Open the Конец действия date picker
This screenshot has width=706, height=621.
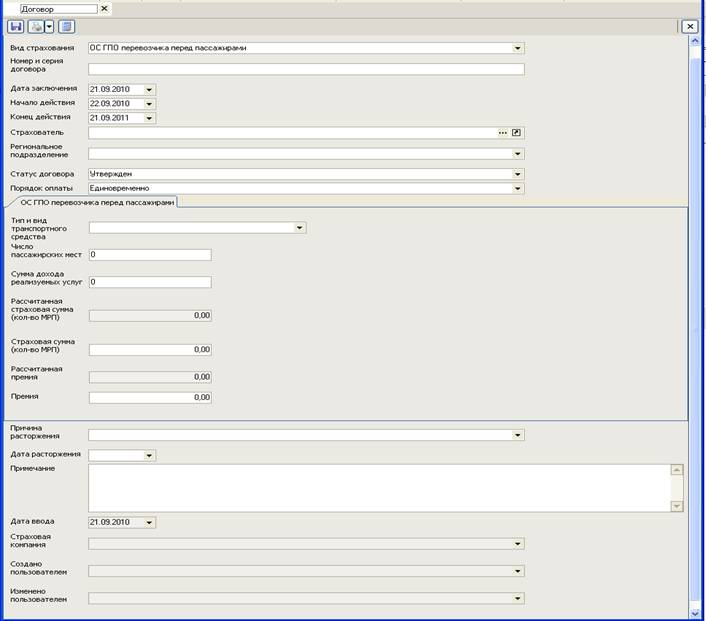pyautogui.click(x=149, y=118)
